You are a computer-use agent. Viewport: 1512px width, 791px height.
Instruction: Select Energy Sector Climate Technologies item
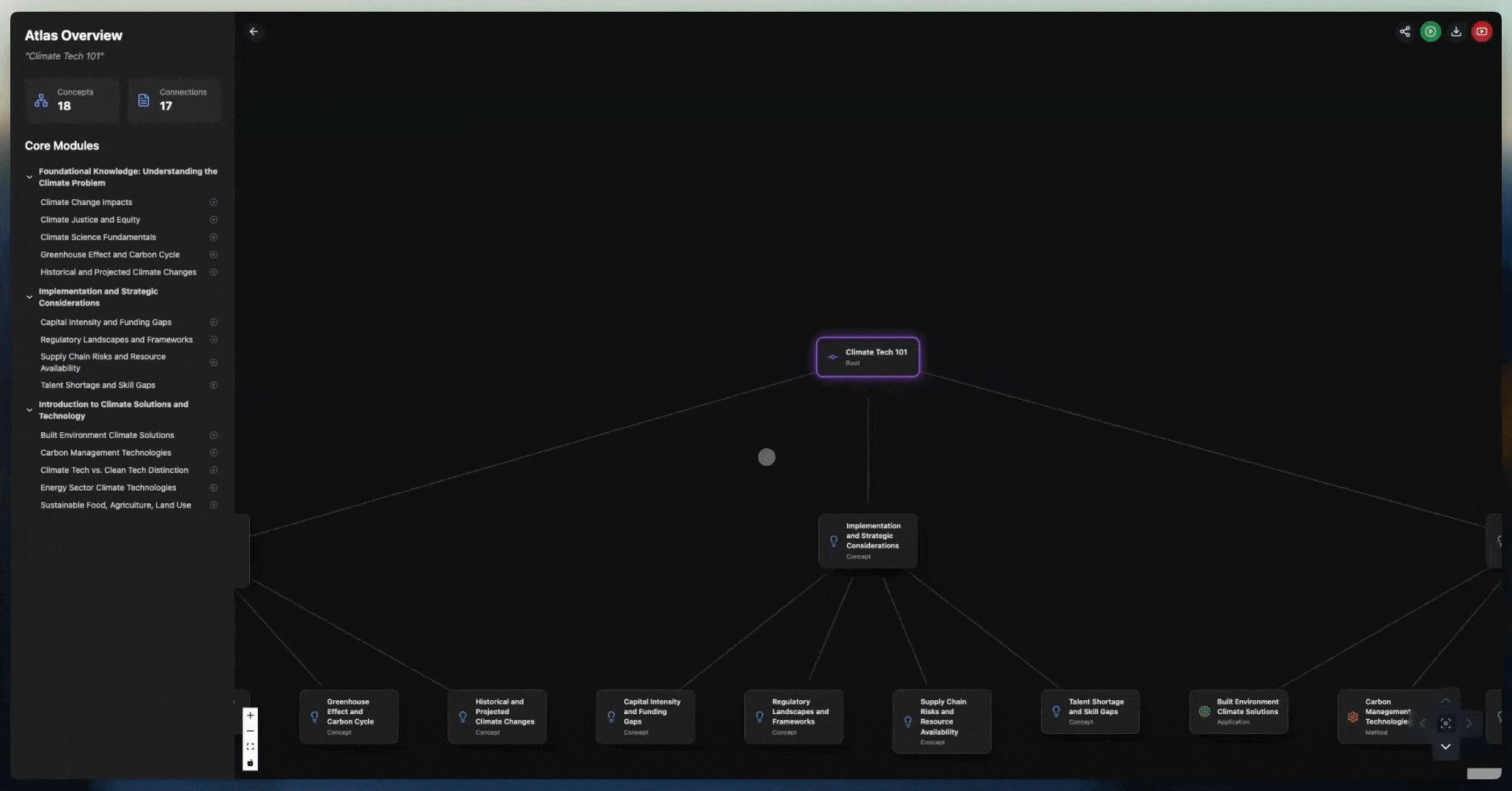(108, 488)
